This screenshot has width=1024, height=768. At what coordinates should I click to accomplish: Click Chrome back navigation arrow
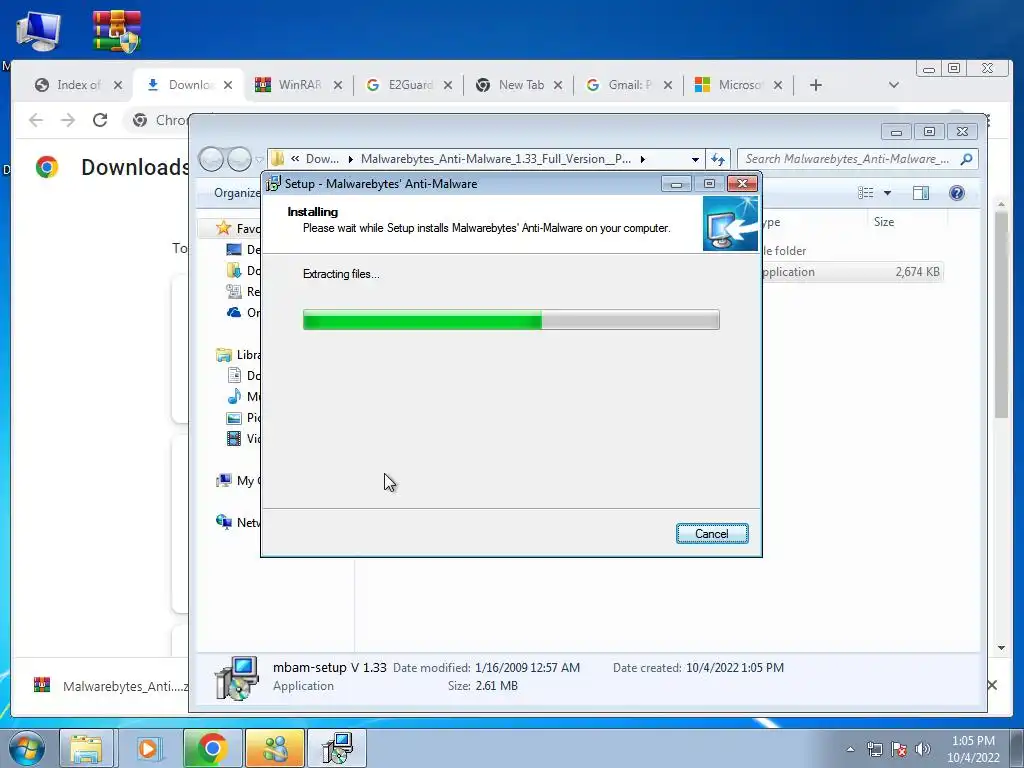pyautogui.click(x=36, y=120)
